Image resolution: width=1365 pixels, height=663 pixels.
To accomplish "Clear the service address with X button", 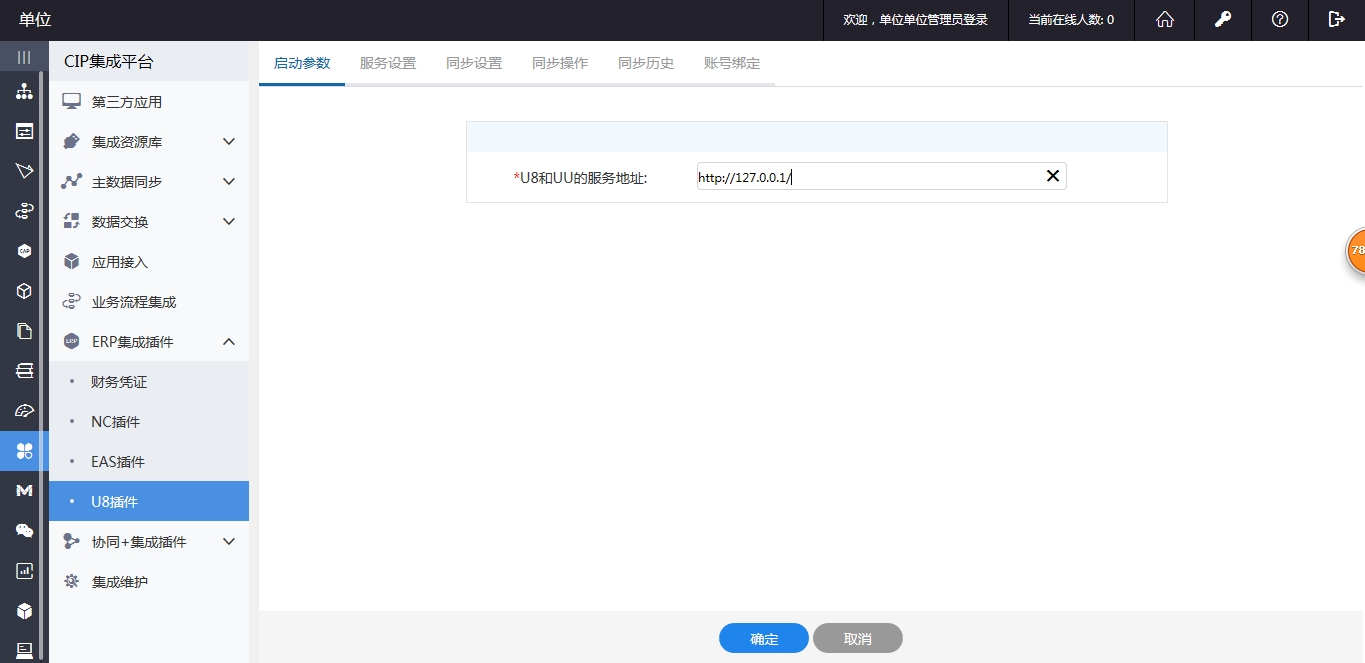I will tap(1052, 176).
